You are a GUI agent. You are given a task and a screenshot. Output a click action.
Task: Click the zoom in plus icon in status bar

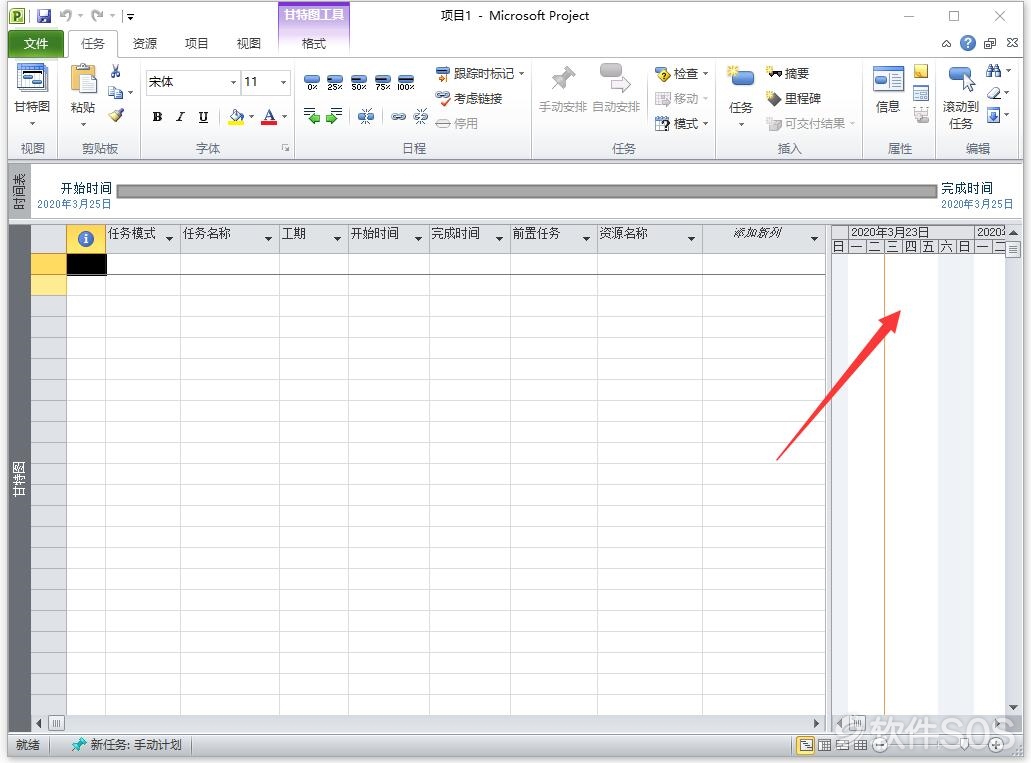[996, 745]
